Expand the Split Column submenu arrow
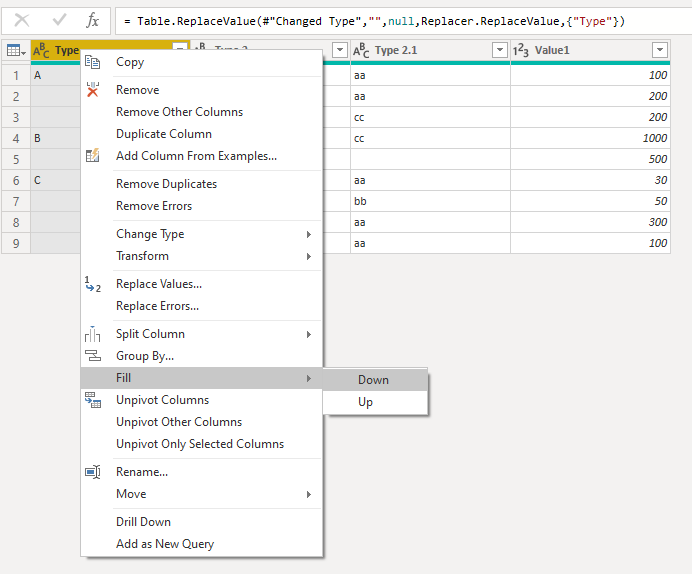The height and width of the screenshot is (574, 692). pyautogui.click(x=309, y=334)
